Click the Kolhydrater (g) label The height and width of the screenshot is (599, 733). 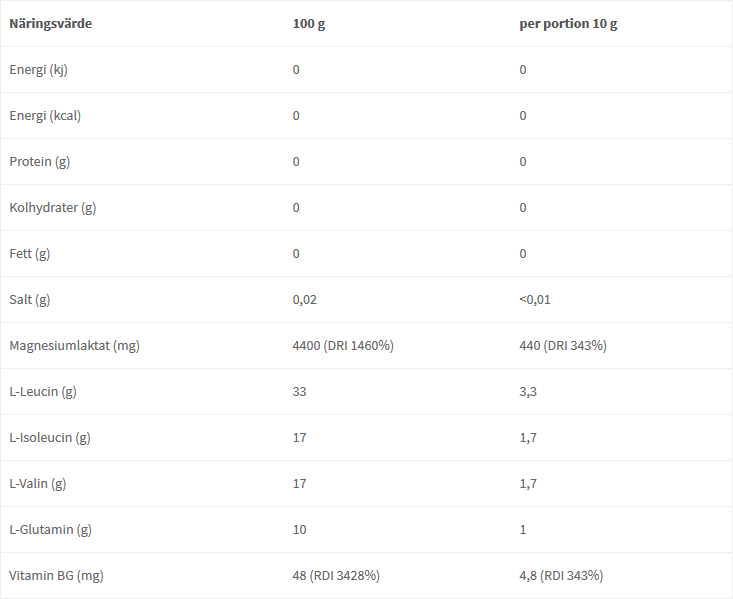pos(53,208)
